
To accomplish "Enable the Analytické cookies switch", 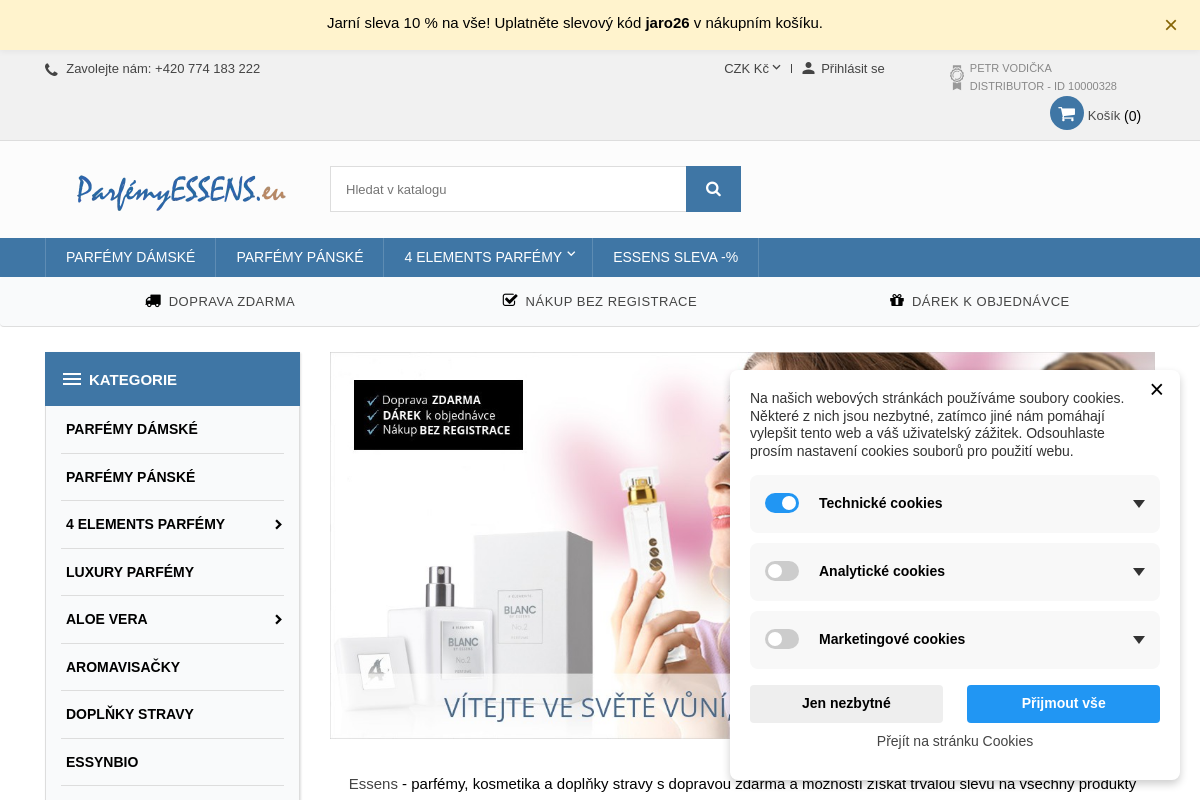I will (782, 571).
